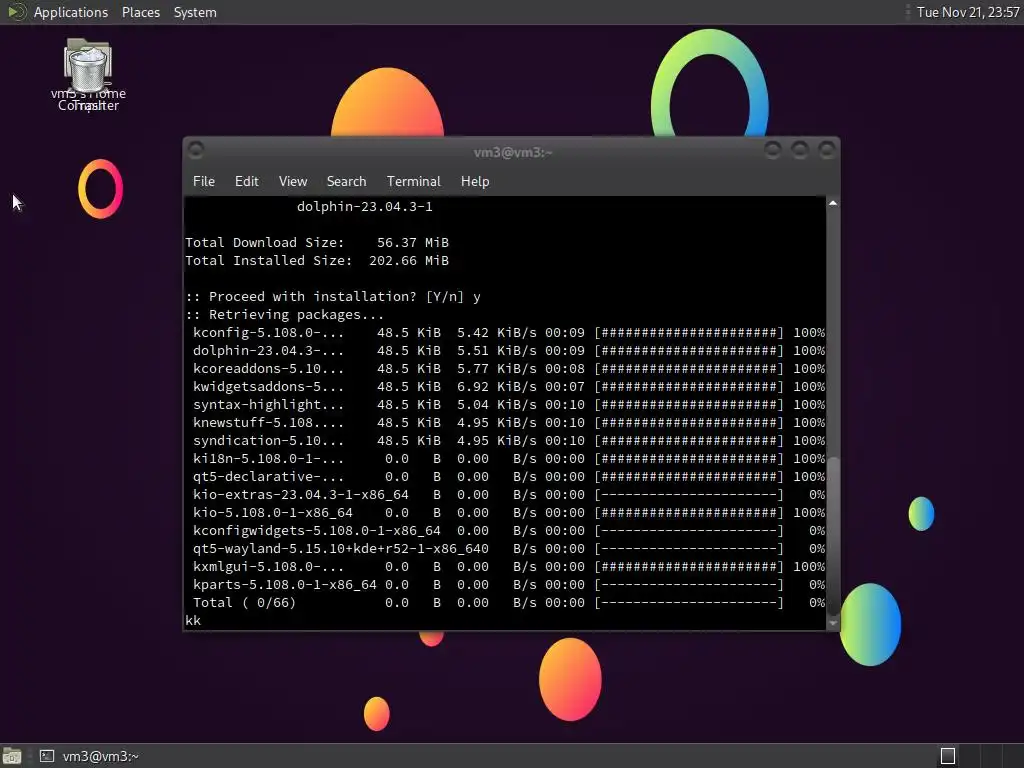Click the 'Total Download Size:' line

click(x=317, y=243)
